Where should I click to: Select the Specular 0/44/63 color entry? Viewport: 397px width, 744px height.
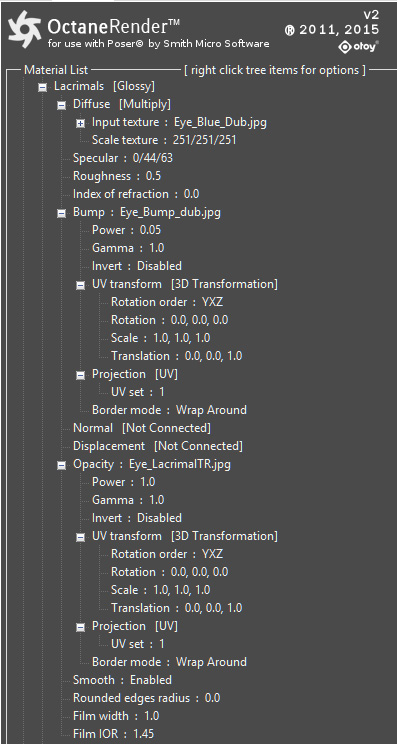tap(123, 158)
